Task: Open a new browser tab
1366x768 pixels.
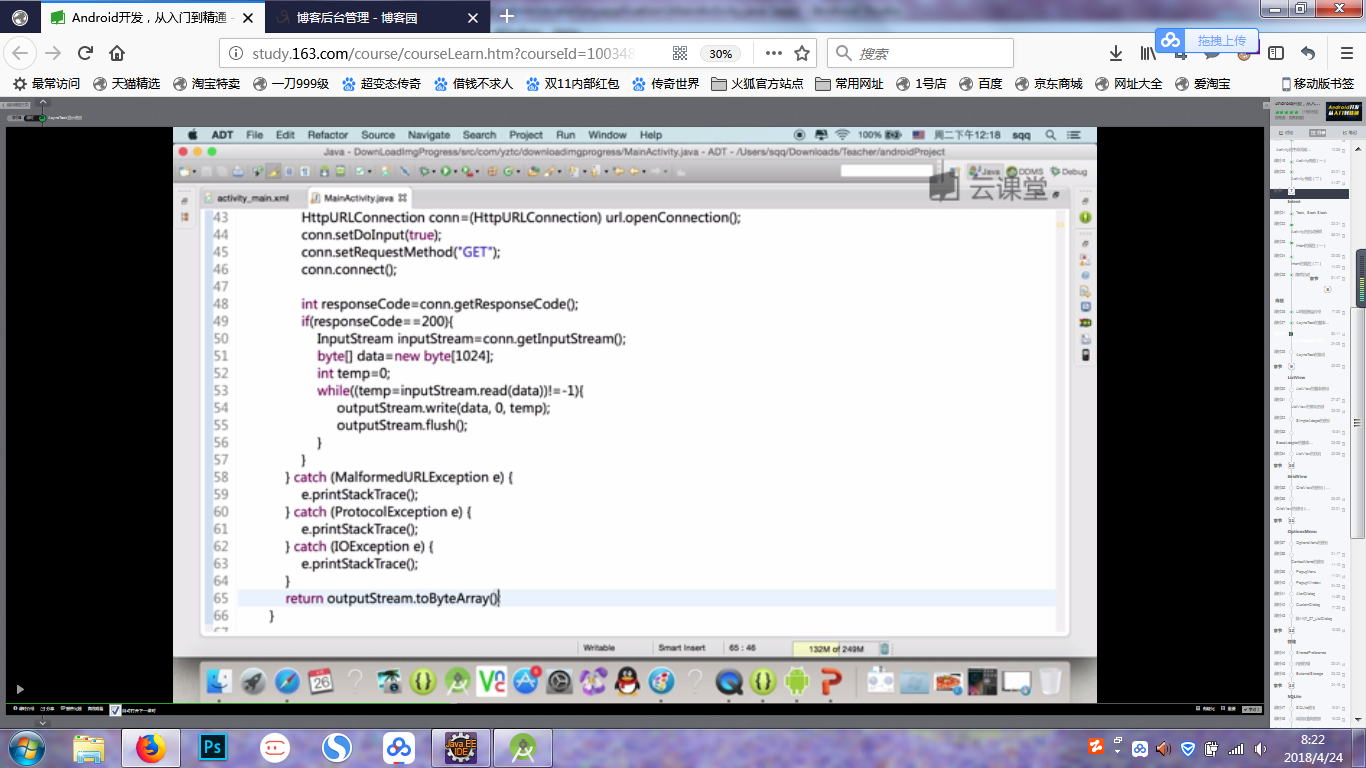Action: click(x=507, y=16)
